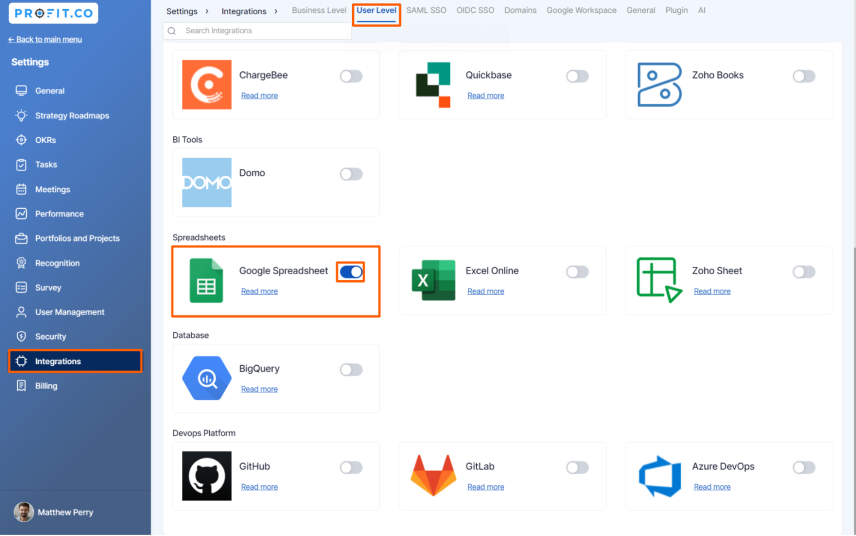Click the Security shield icon
Screen dimensions: 856x536
click(21, 337)
